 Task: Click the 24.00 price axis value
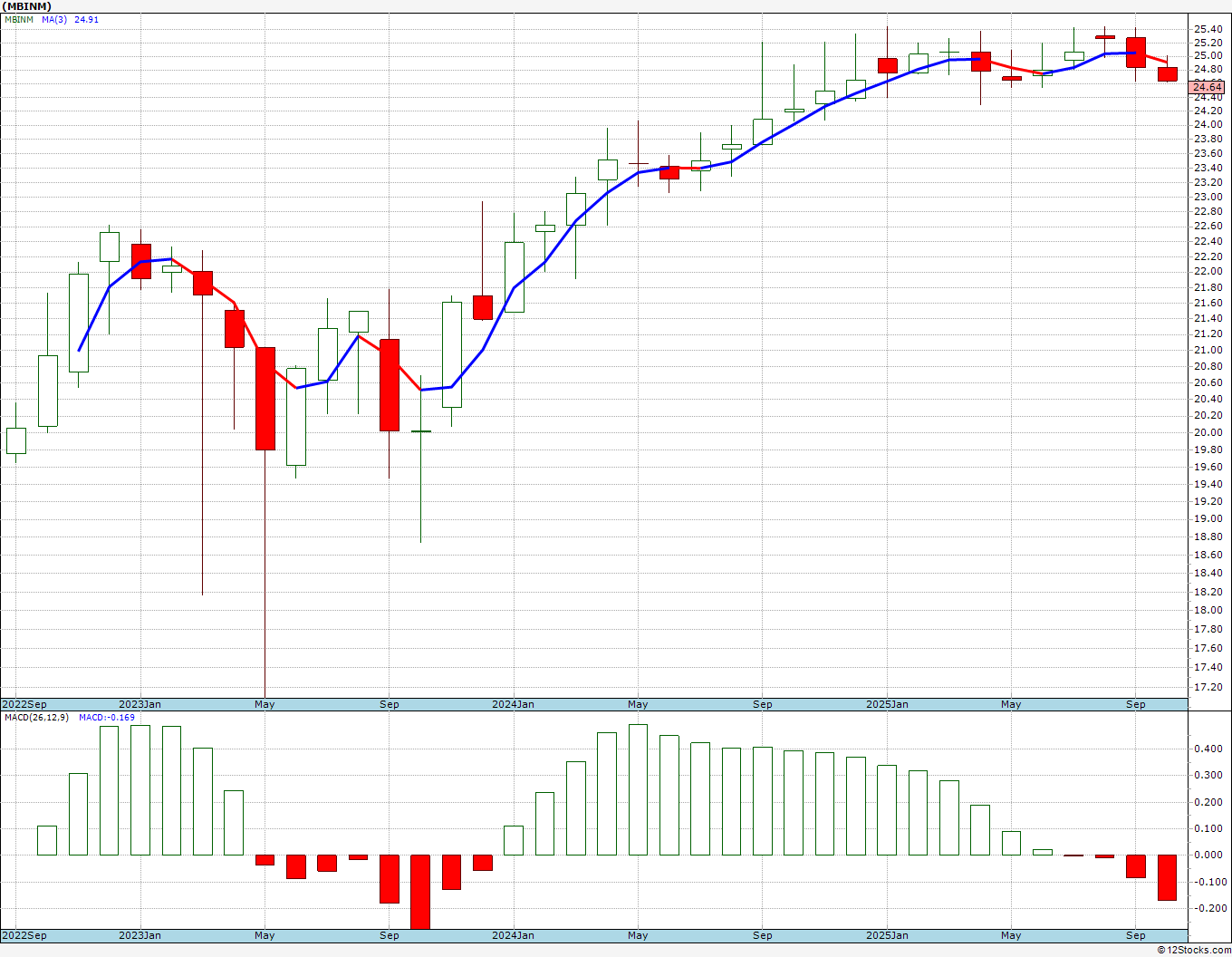(x=1208, y=124)
